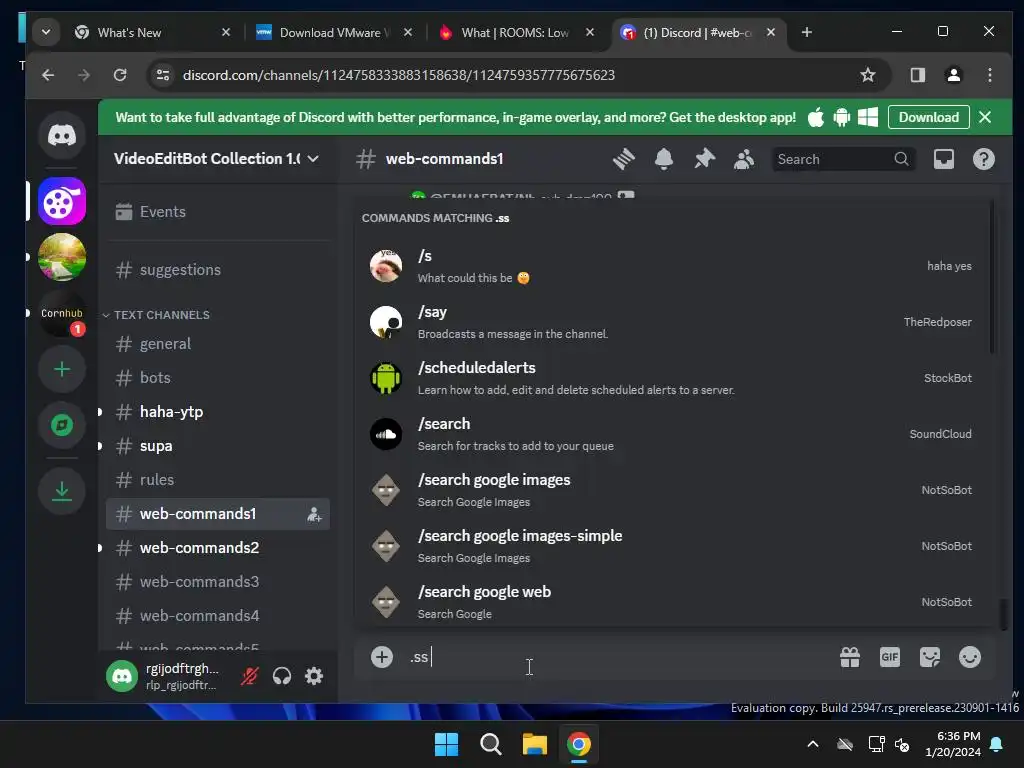Viewport: 1024px width, 768px height.
Task: Bookmark page with star icon
Action: pos(867,75)
